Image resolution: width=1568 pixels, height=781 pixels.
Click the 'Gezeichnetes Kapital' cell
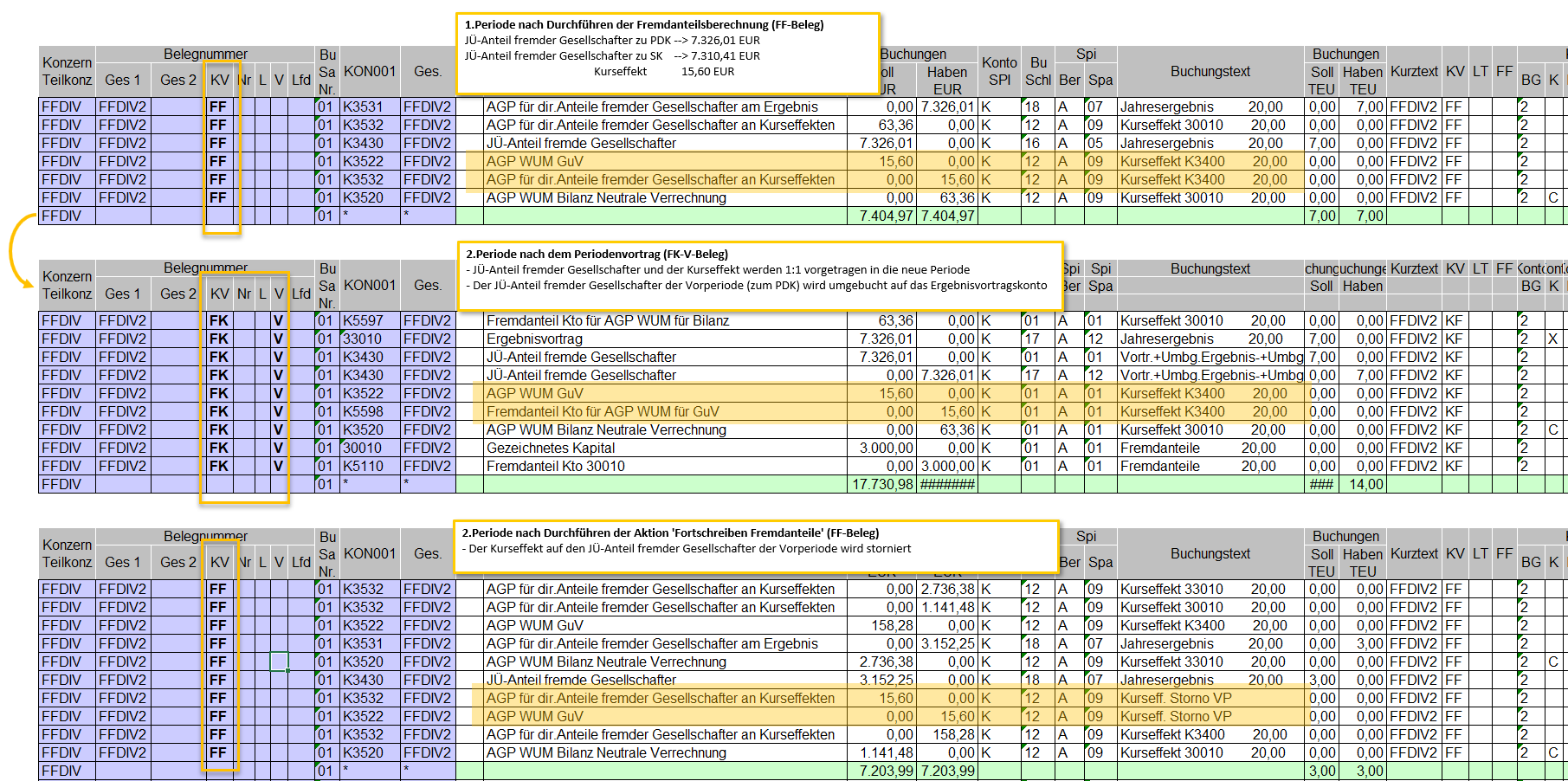click(x=665, y=448)
